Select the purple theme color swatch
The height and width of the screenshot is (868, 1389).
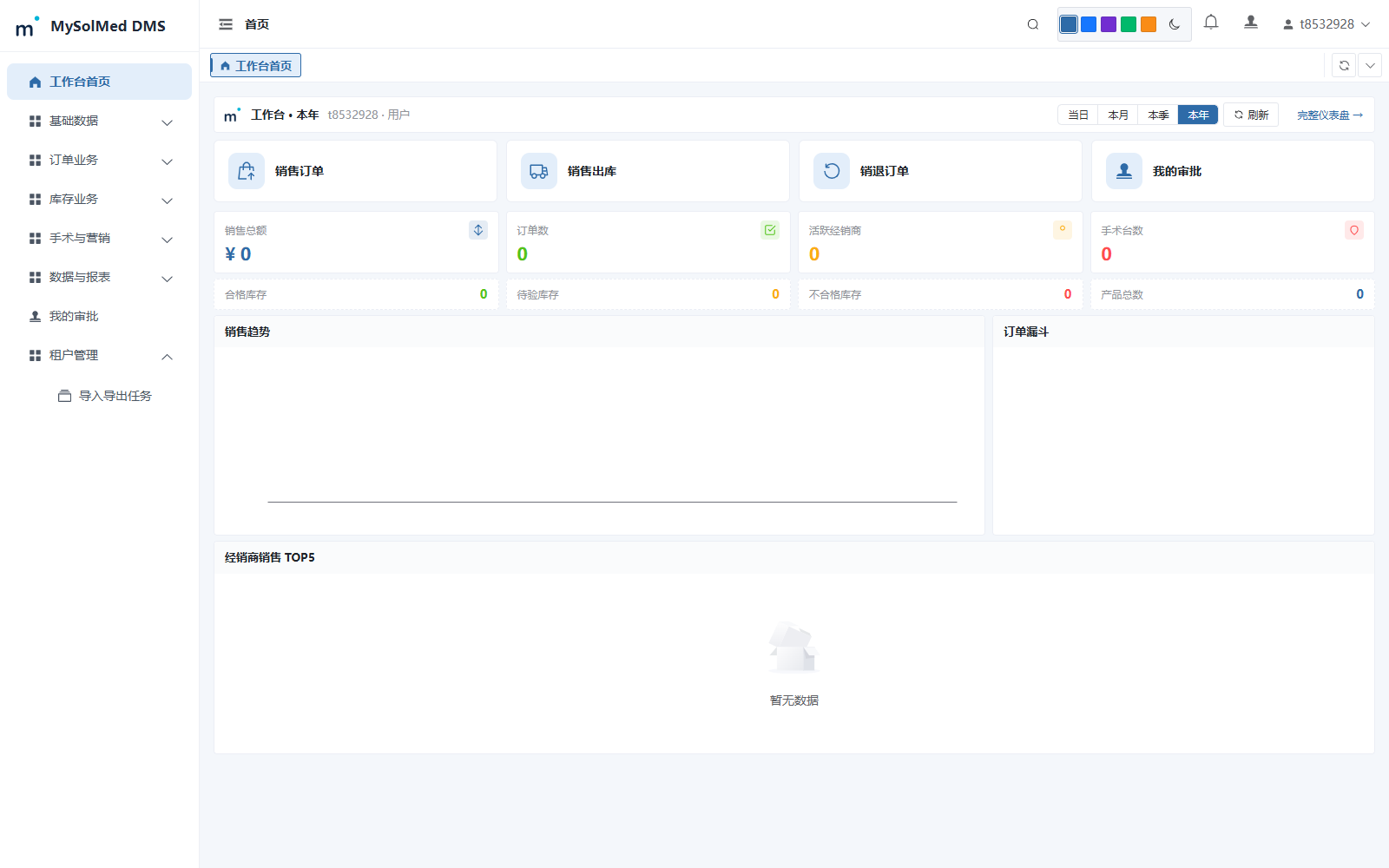tap(1109, 24)
